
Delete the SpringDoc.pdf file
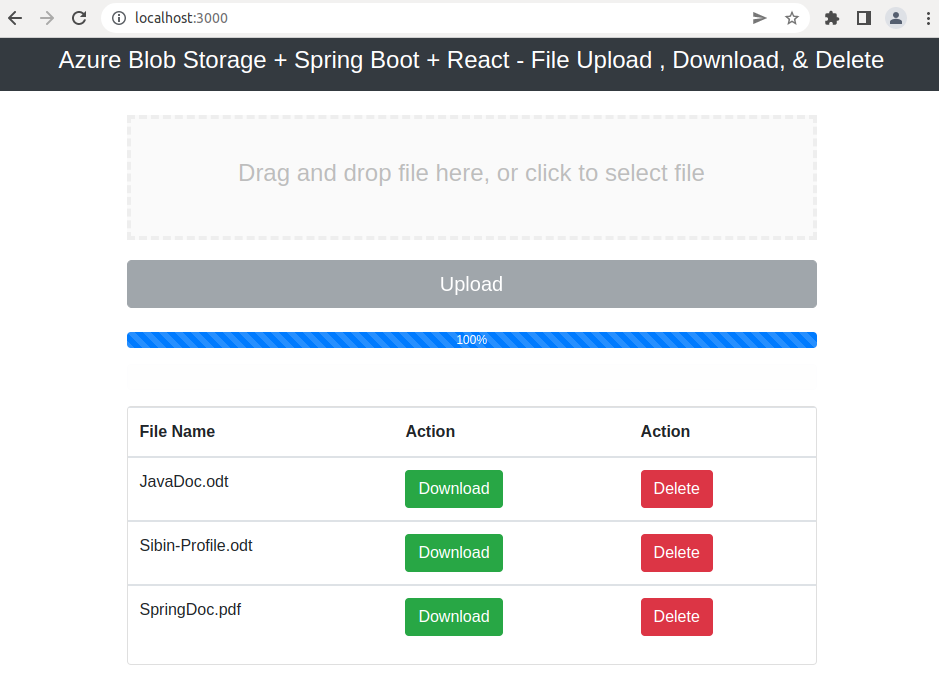point(677,617)
